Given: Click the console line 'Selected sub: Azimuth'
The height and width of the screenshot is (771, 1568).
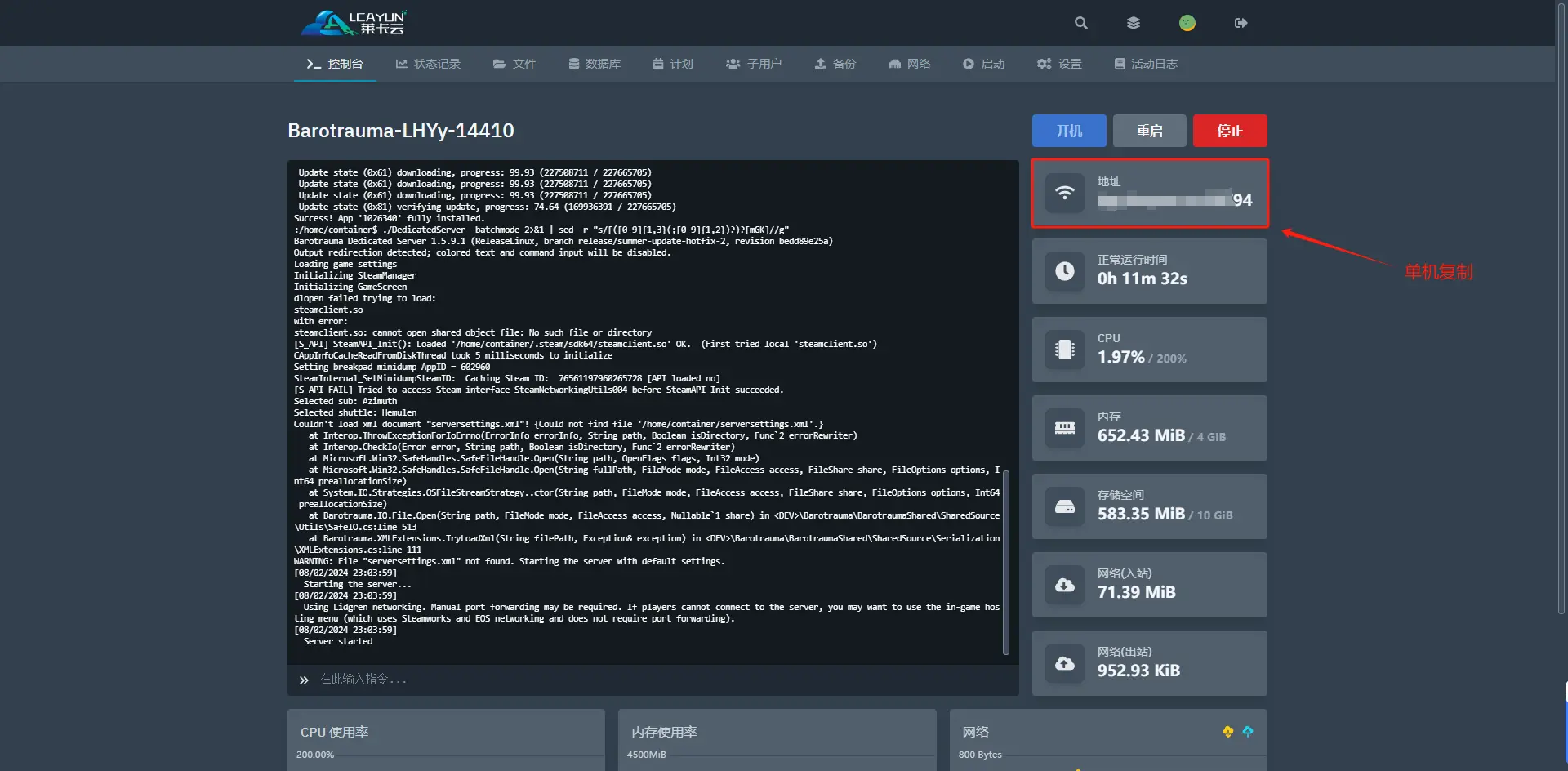Looking at the screenshot, I should coord(345,401).
